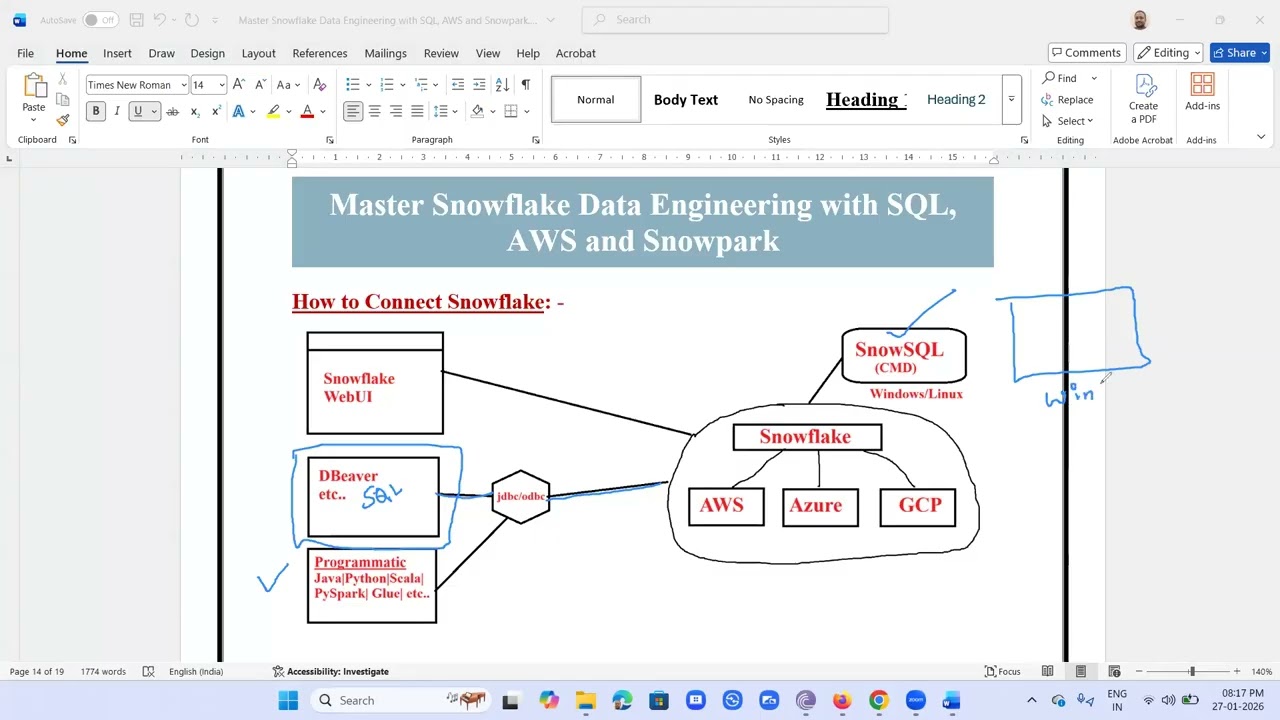Open the bullet list style dropdown arrow
The image size is (1280, 720).
pos(368,85)
